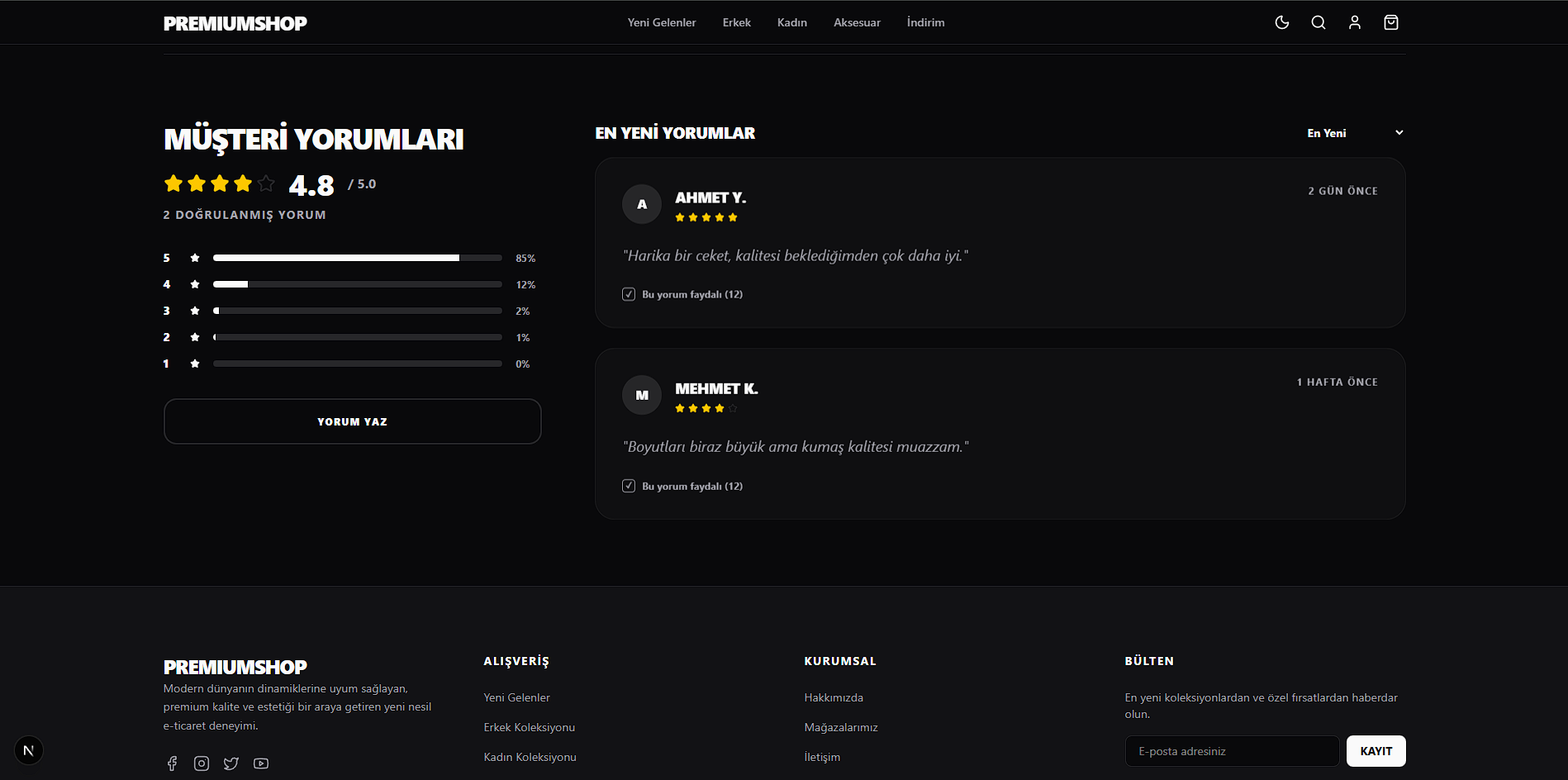Click the Next.js N badge icon
The image size is (1568, 780).
[29, 750]
